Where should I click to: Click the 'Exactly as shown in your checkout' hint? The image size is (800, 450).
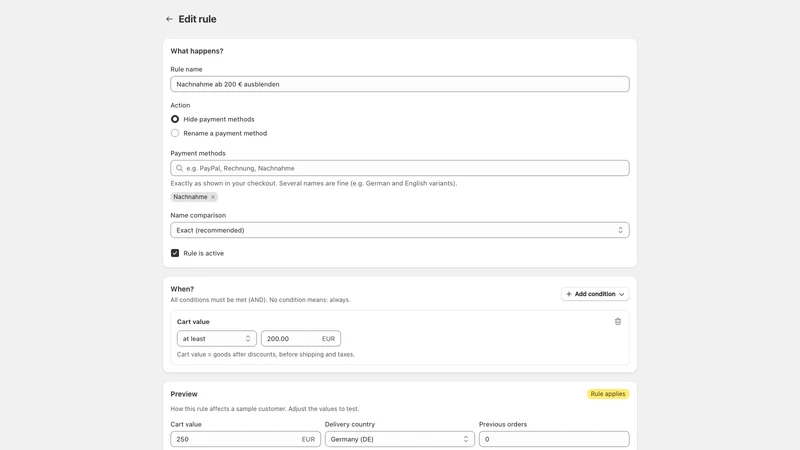coord(314,183)
